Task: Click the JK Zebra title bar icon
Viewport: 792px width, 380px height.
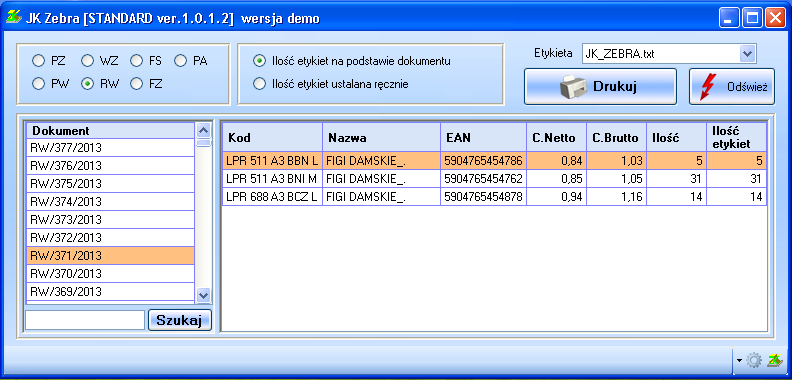Action: pos(13,18)
